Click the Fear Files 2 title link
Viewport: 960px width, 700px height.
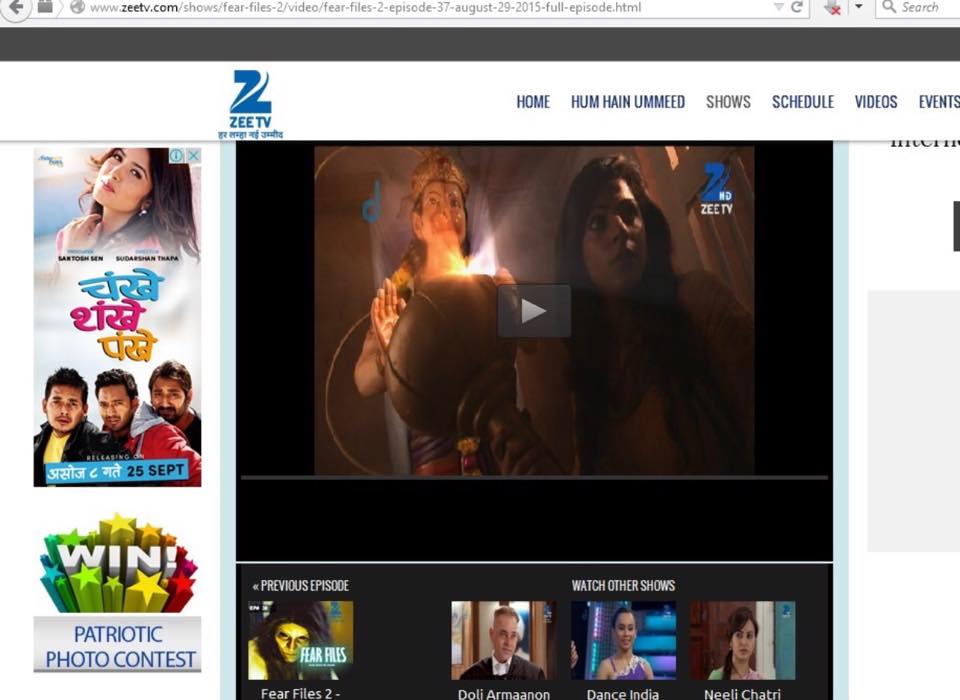point(300,693)
